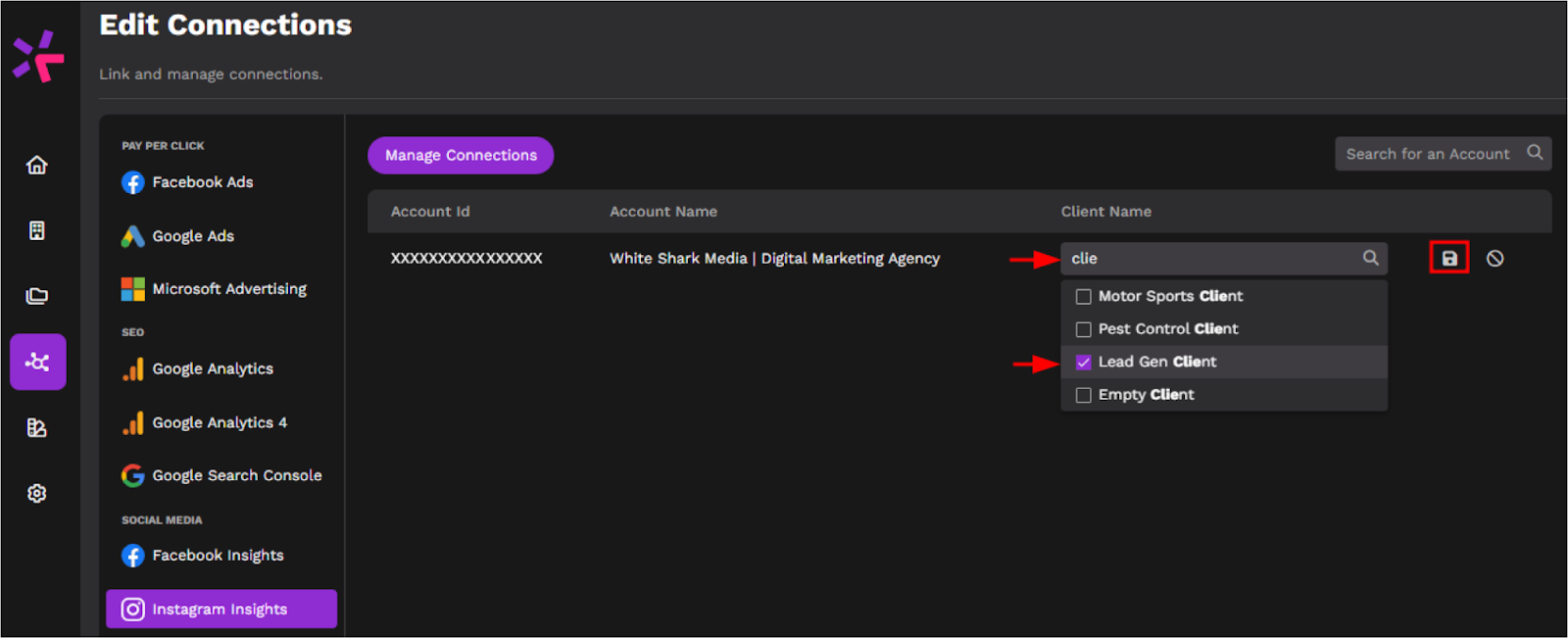Click the SEO section label
The width and height of the screenshot is (1568, 638).
[x=132, y=332]
